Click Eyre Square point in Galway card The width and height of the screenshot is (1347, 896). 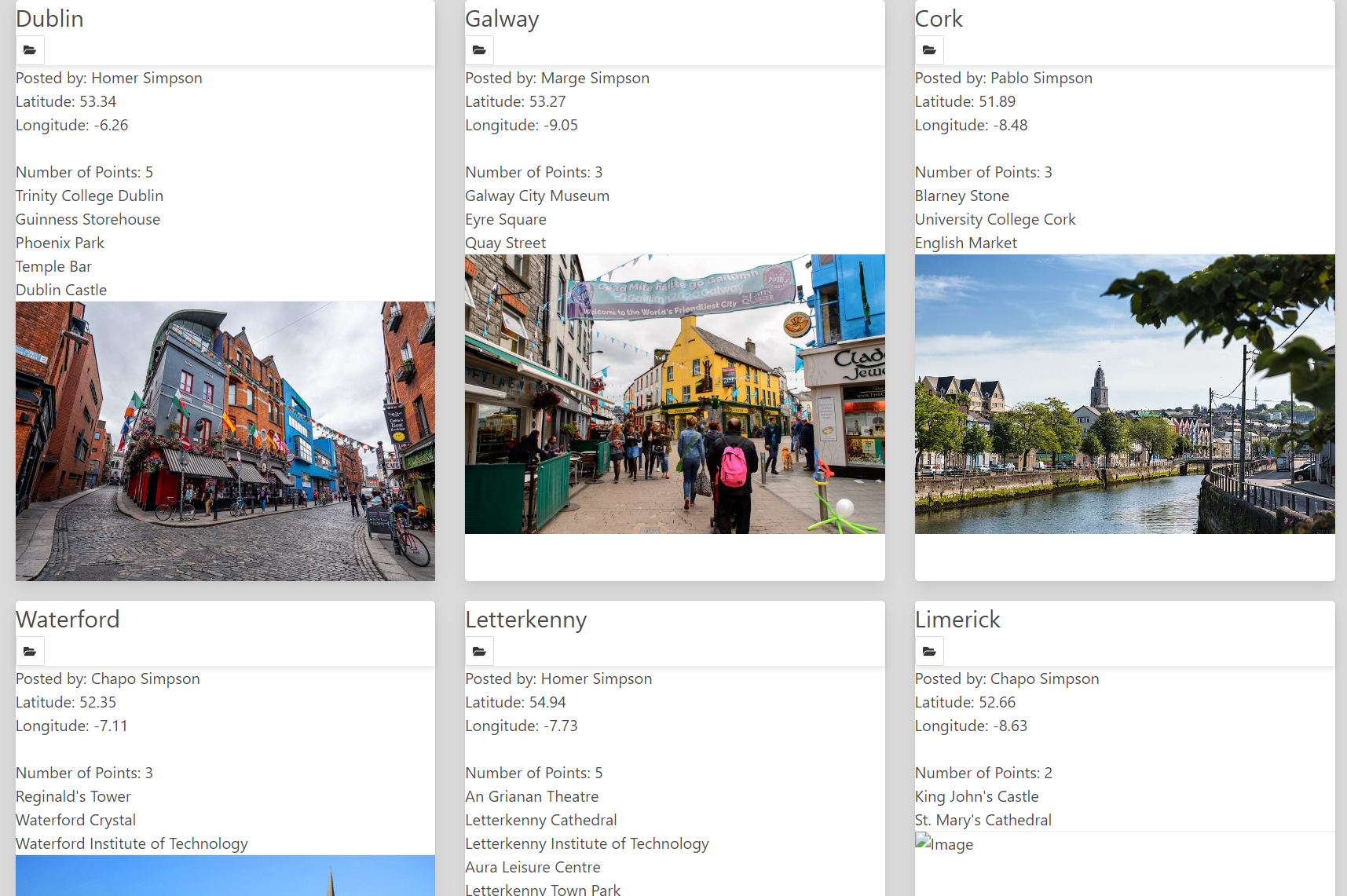coord(506,219)
